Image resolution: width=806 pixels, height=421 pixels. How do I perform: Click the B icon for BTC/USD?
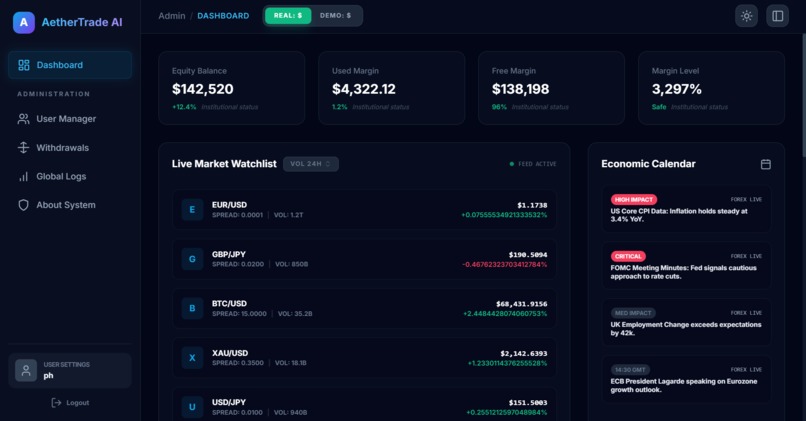click(x=192, y=308)
